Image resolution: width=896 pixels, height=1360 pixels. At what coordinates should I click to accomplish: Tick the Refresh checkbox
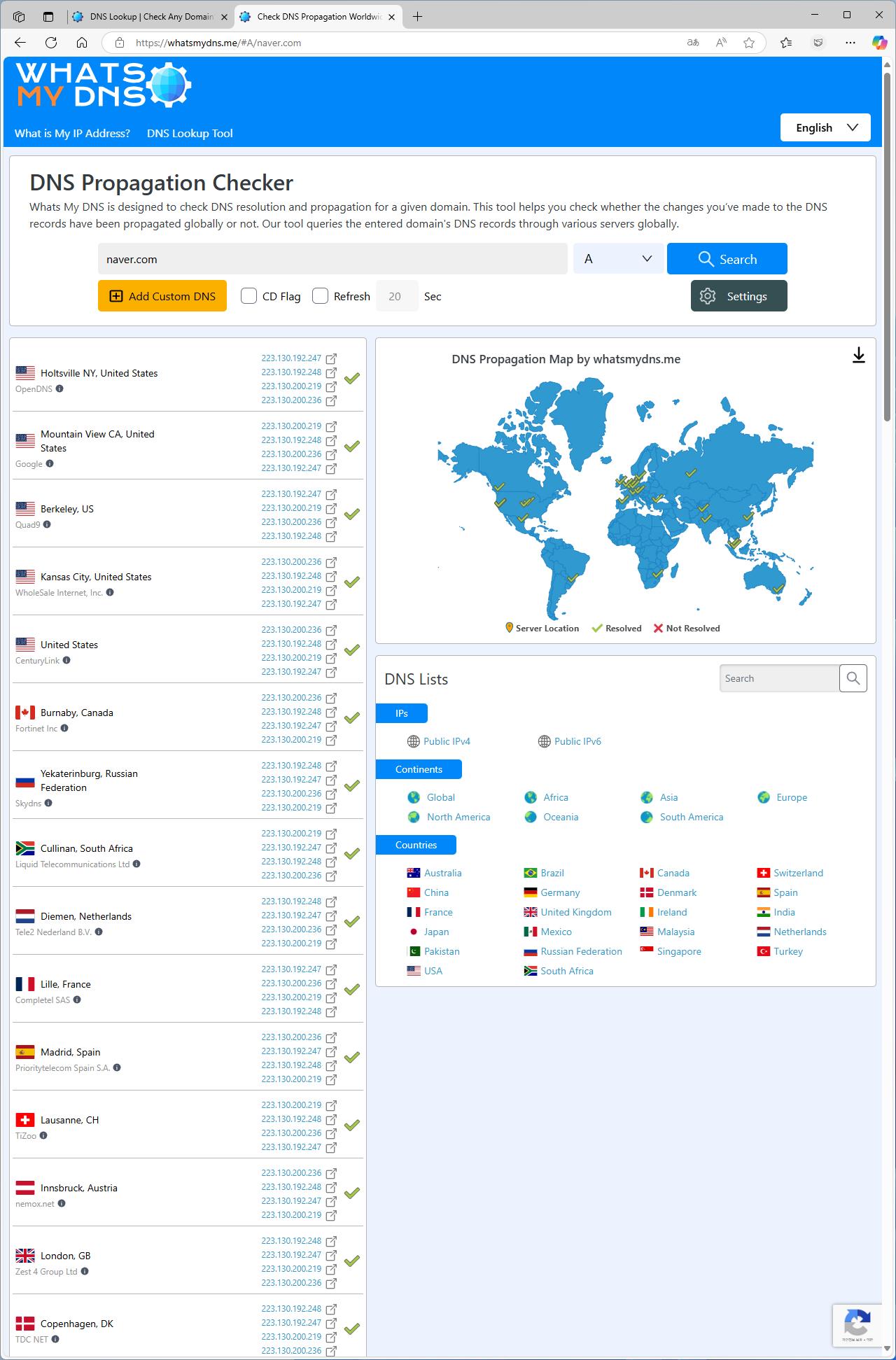tap(320, 296)
